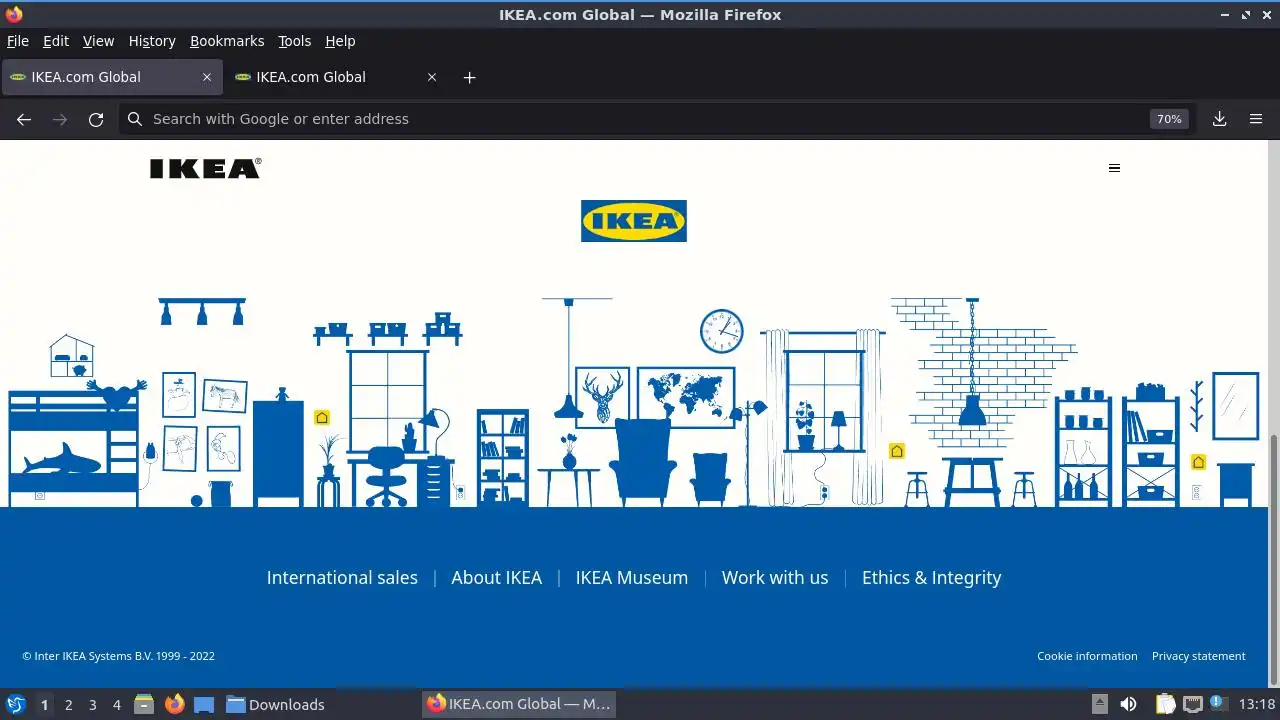Switch to workspace 2 in the taskbar

coord(68,705)
